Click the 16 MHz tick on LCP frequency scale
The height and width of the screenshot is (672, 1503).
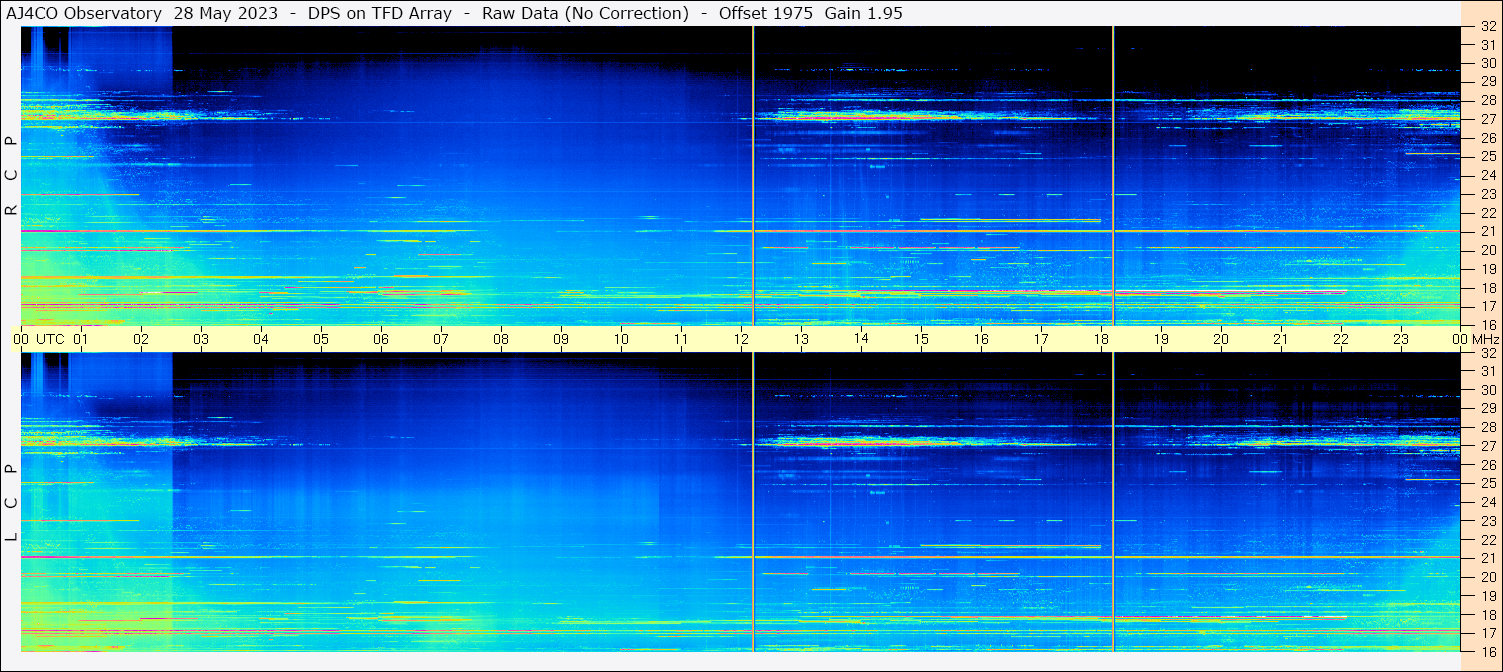(1487, 651)
